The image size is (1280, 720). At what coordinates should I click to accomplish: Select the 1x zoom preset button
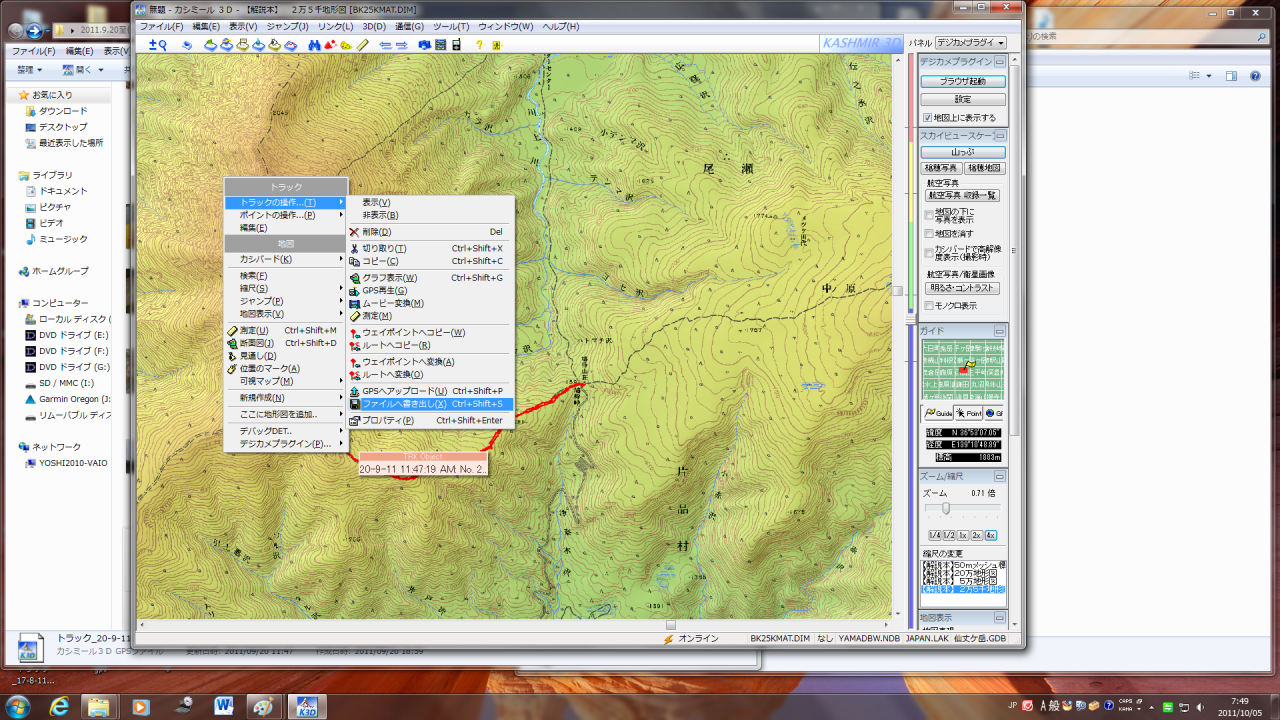coord(963,535)
